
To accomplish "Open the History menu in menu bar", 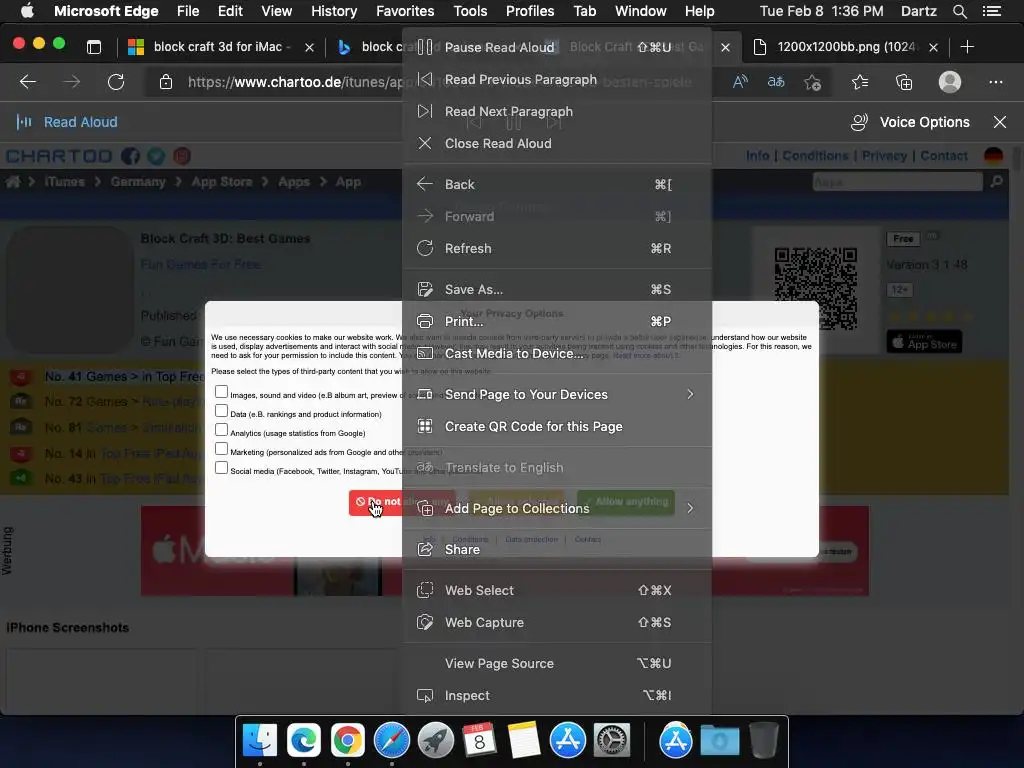I will click(334, 11).
